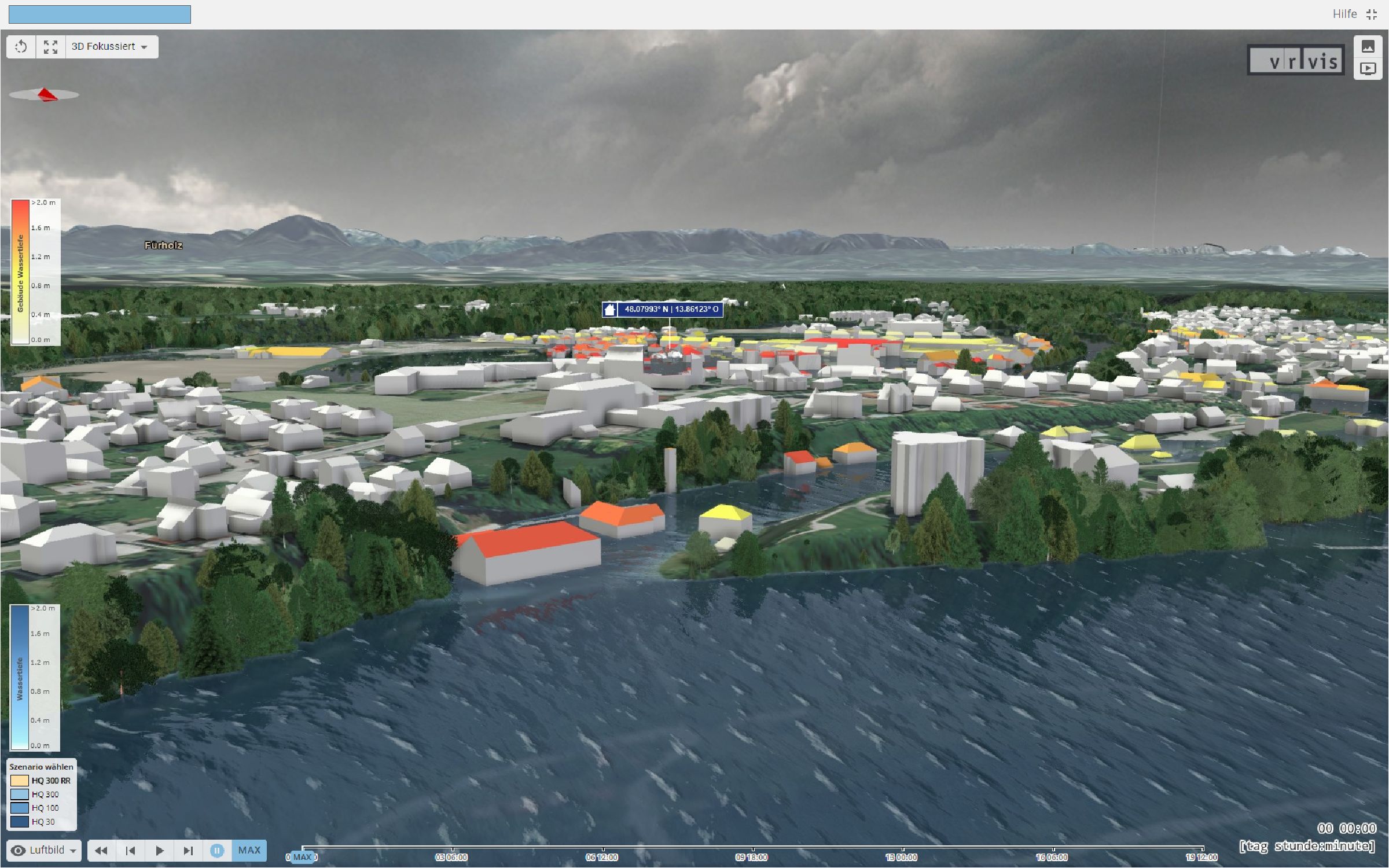
Task: Rewind the simulation with the double-arrow icon
Action: point(101,851)
